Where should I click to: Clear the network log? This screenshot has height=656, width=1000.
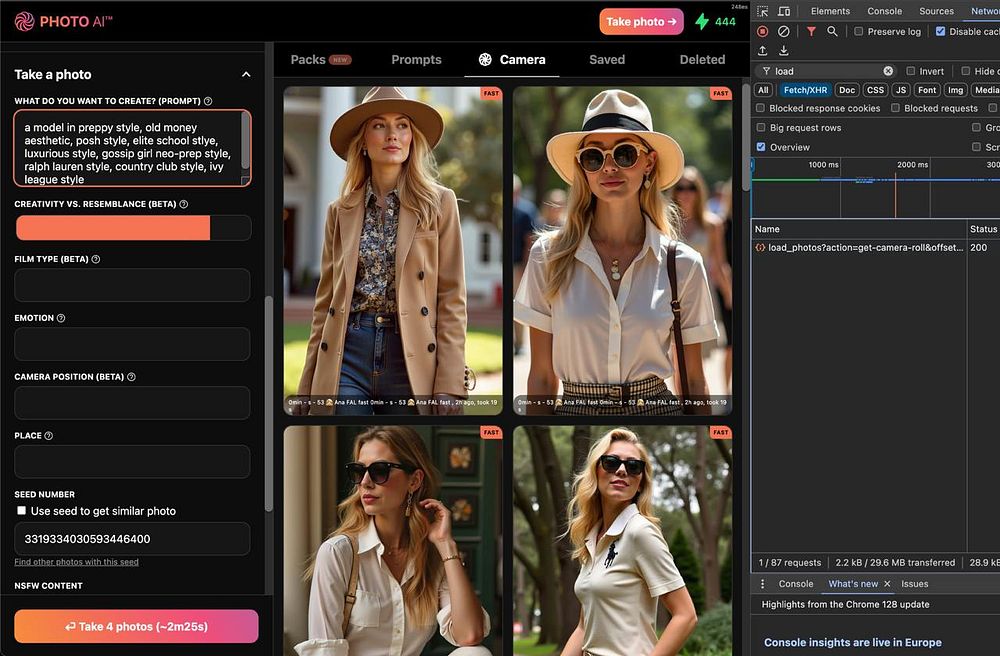tap(784, 31)
